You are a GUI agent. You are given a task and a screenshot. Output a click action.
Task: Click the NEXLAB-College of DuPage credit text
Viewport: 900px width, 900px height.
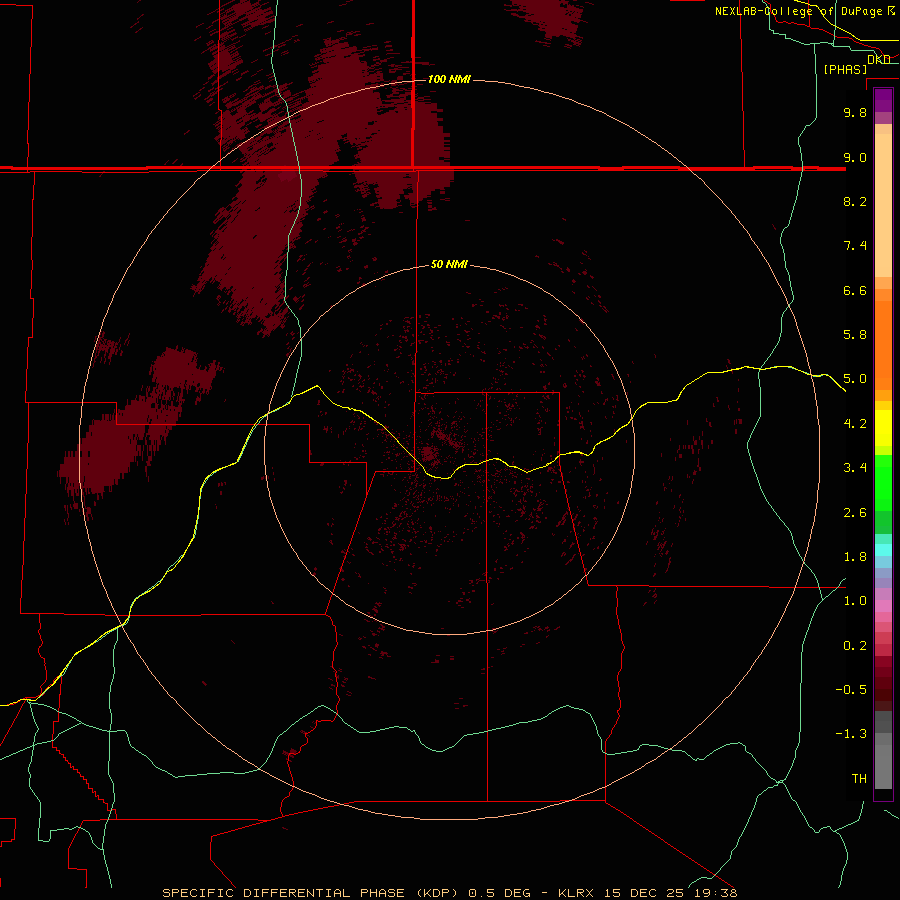coord(798,11)
